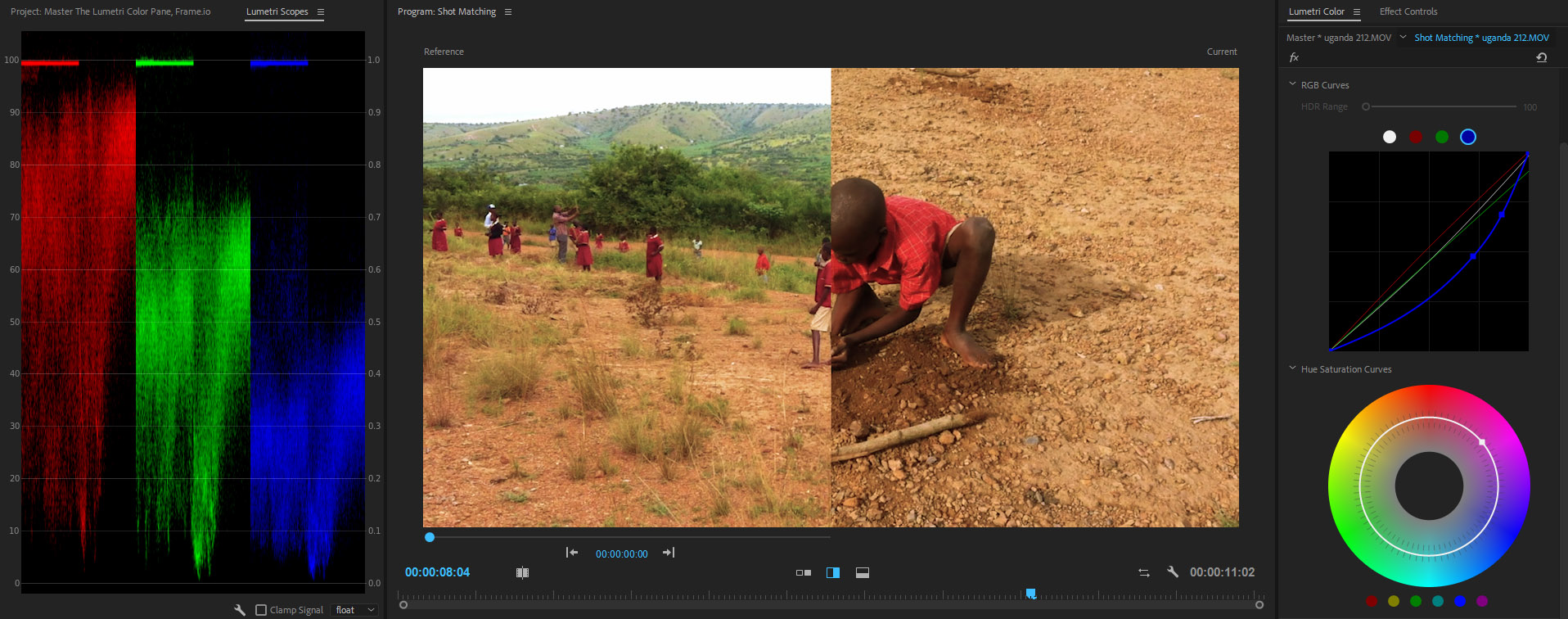Enable the Clamp Signal checkbox
This screenshot has width=1568, height=619.
261,610
